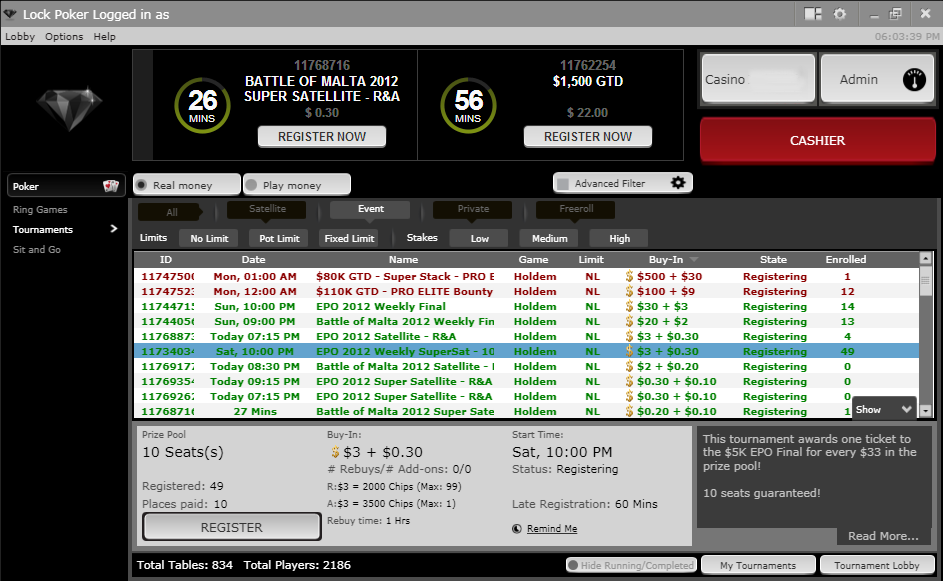Click the coin icon beside $2 + $0.20
This screenshot has height=581, width=943.
coord(629,366)
